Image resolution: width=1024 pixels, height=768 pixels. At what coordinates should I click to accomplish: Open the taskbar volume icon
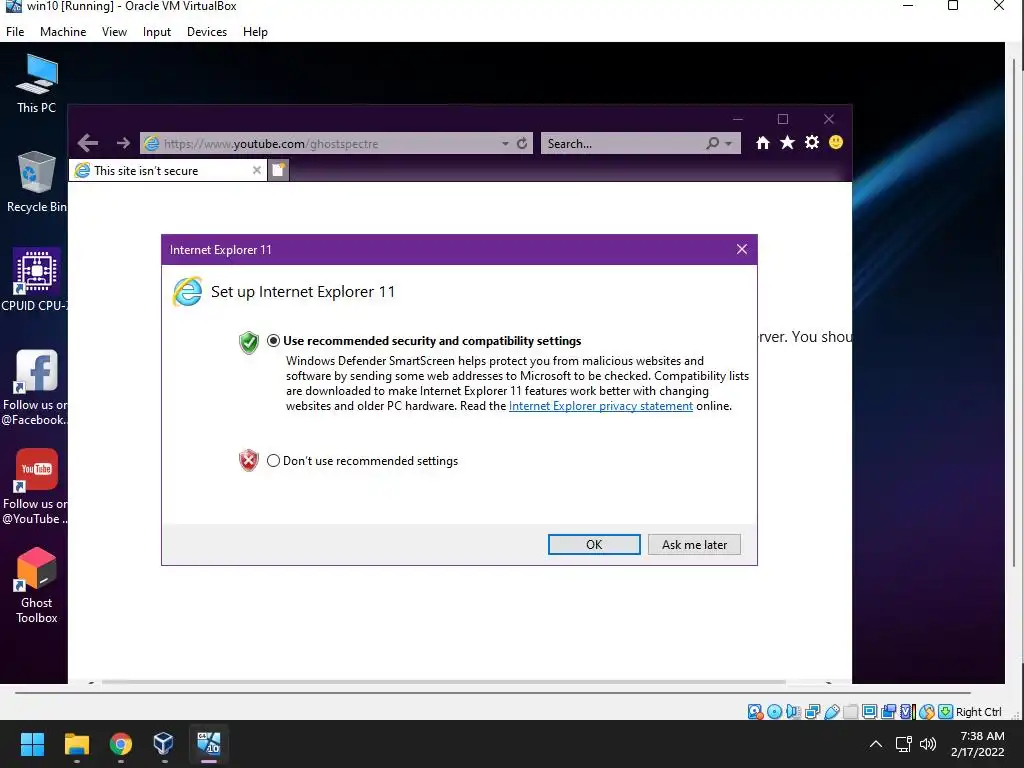click(x=927, y=744)
